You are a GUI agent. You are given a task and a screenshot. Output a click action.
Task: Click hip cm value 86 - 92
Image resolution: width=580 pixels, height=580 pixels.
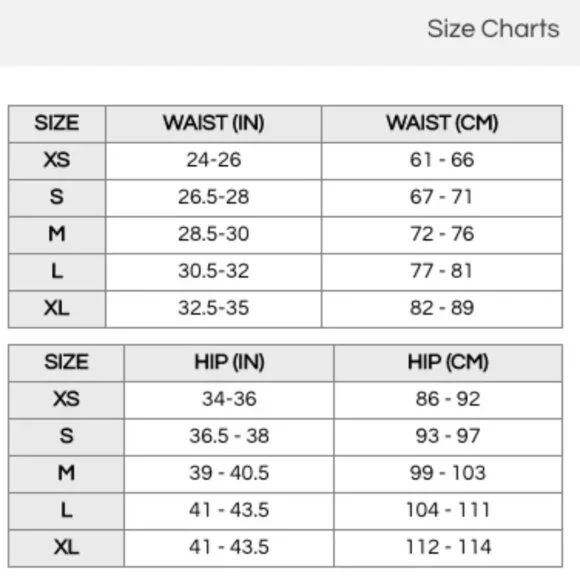pos(448,399)
